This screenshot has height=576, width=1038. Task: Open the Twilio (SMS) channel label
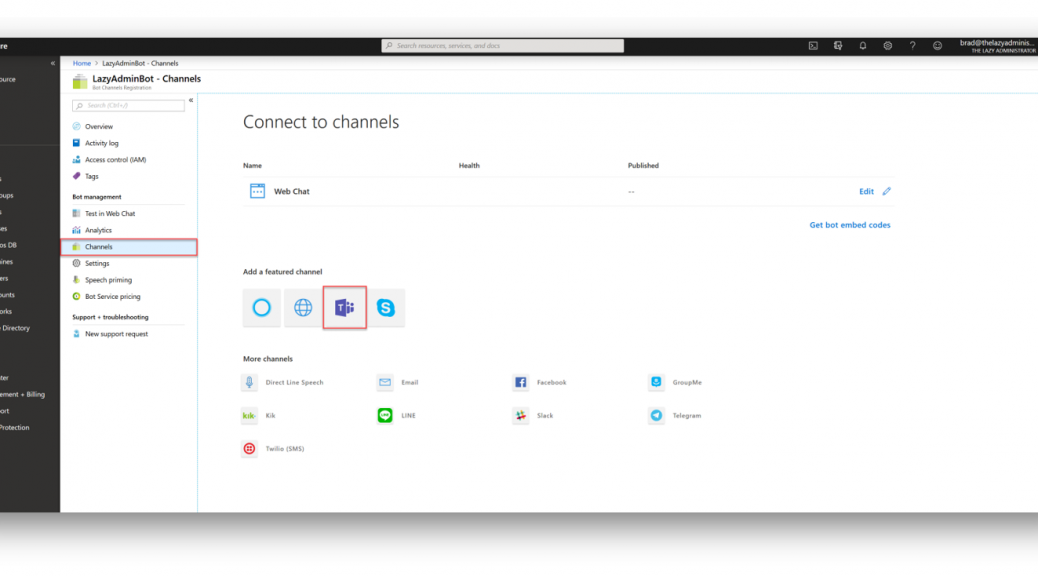(285, 449)
